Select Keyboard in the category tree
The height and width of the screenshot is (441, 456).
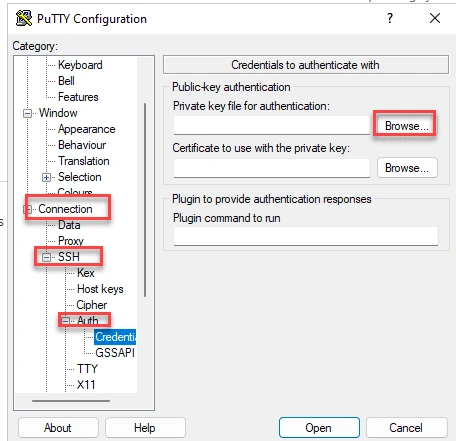(80, 65)
